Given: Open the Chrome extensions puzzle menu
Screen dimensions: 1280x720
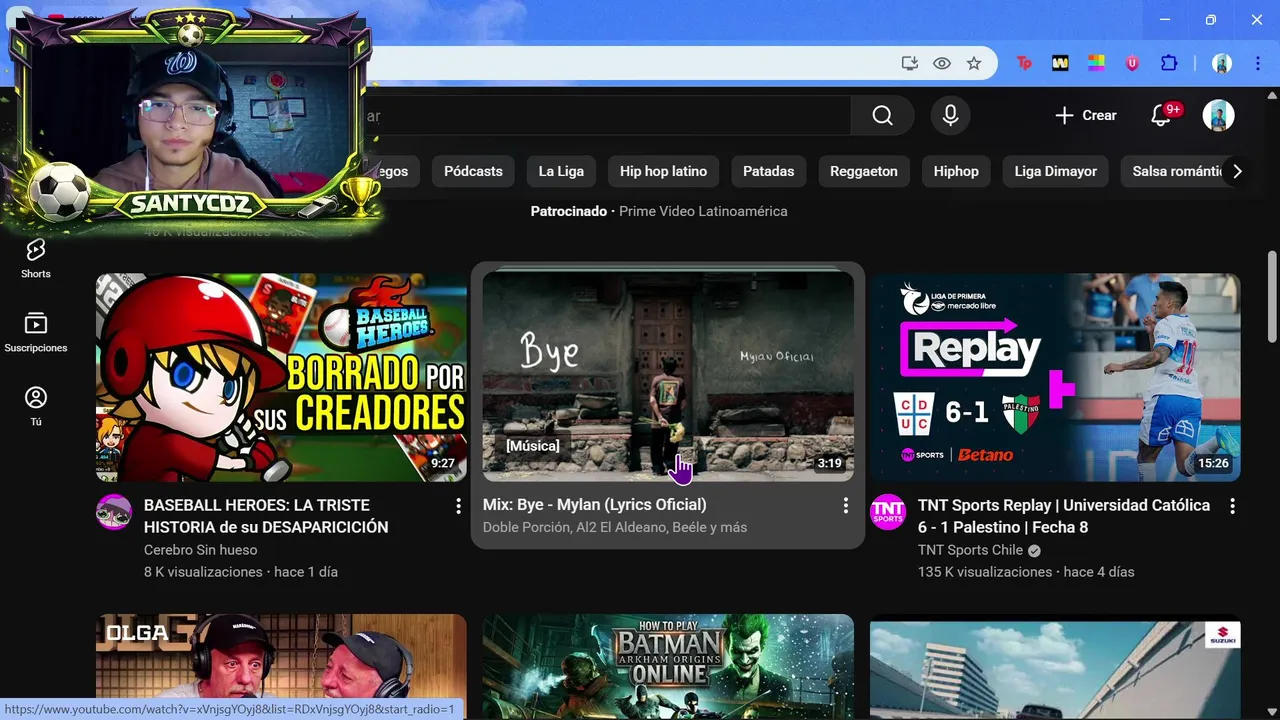Looking at the screenshot, I should coord(1168,63).
